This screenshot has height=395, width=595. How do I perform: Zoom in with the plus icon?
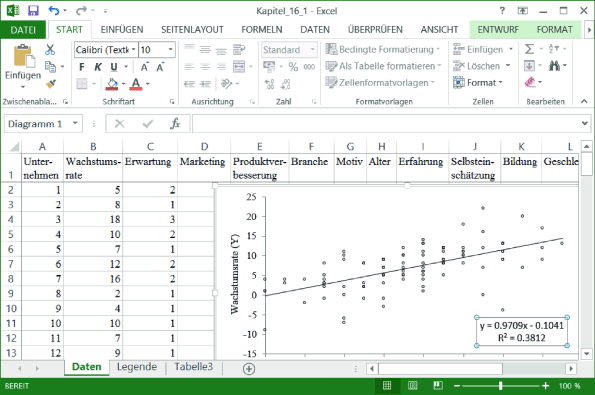[546, 386]
